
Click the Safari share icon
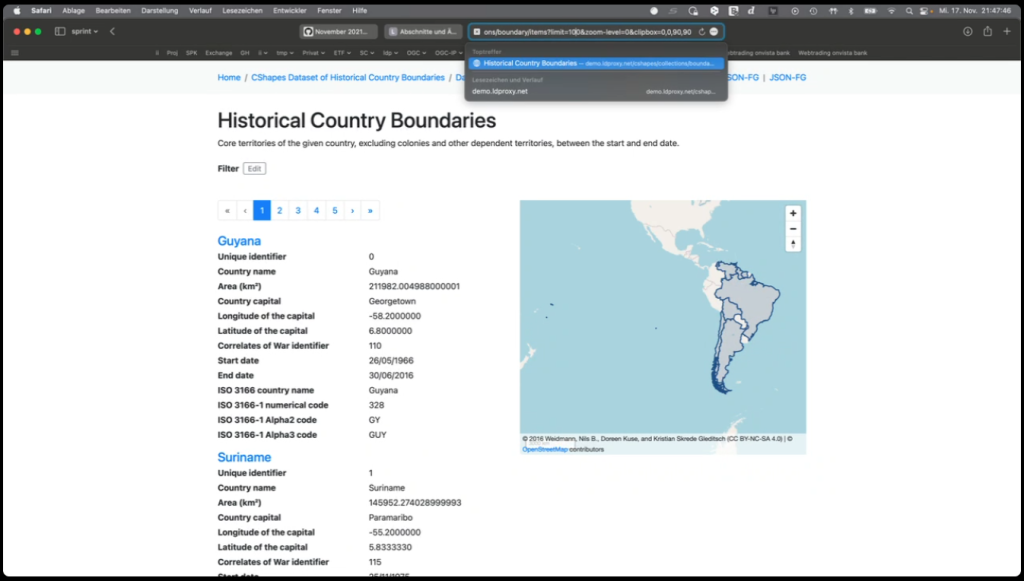[x=987, y=31]
